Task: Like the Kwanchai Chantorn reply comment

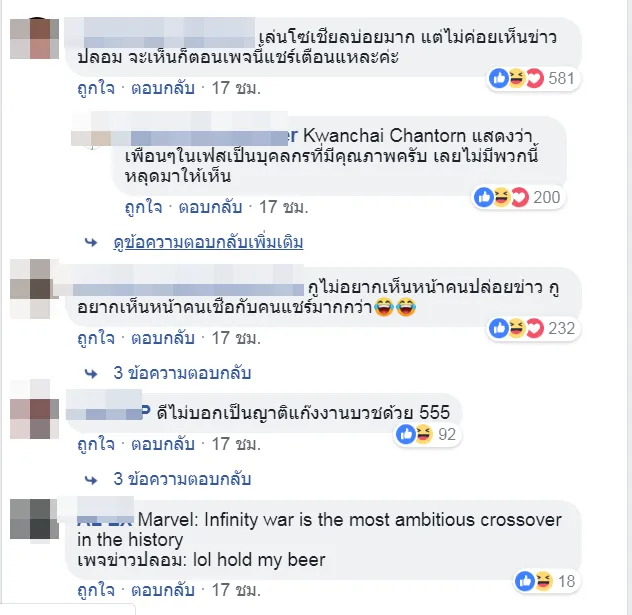Action: [143, 207]
